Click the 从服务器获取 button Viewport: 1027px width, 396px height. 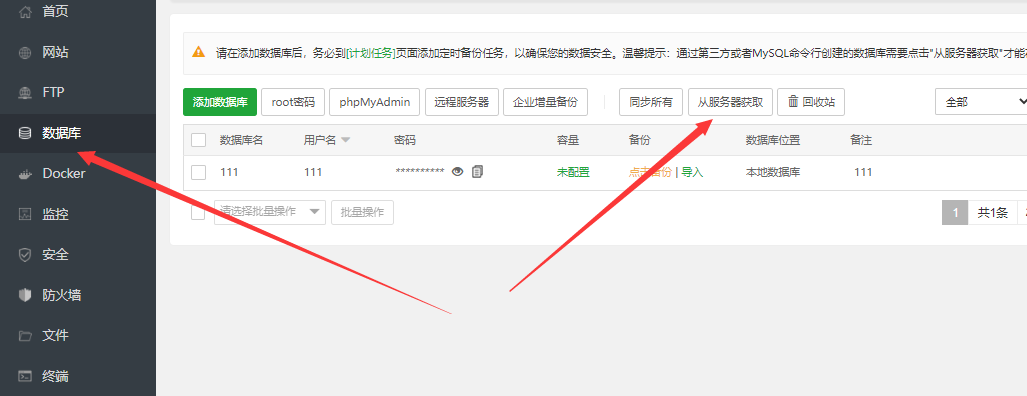point(730,102)
